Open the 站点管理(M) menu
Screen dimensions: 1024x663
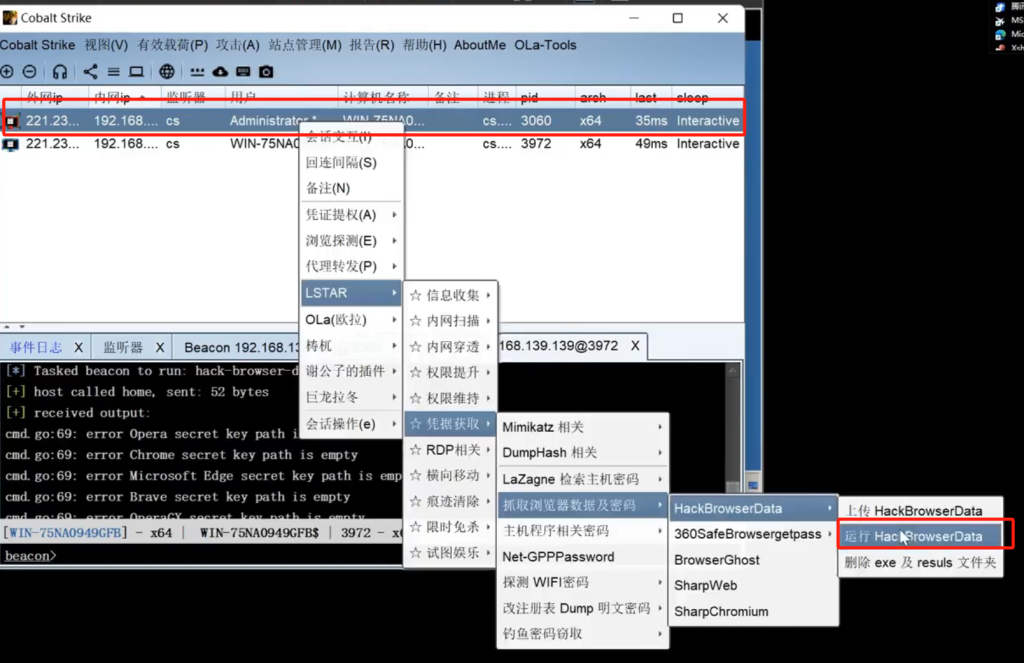pos(305,45)
